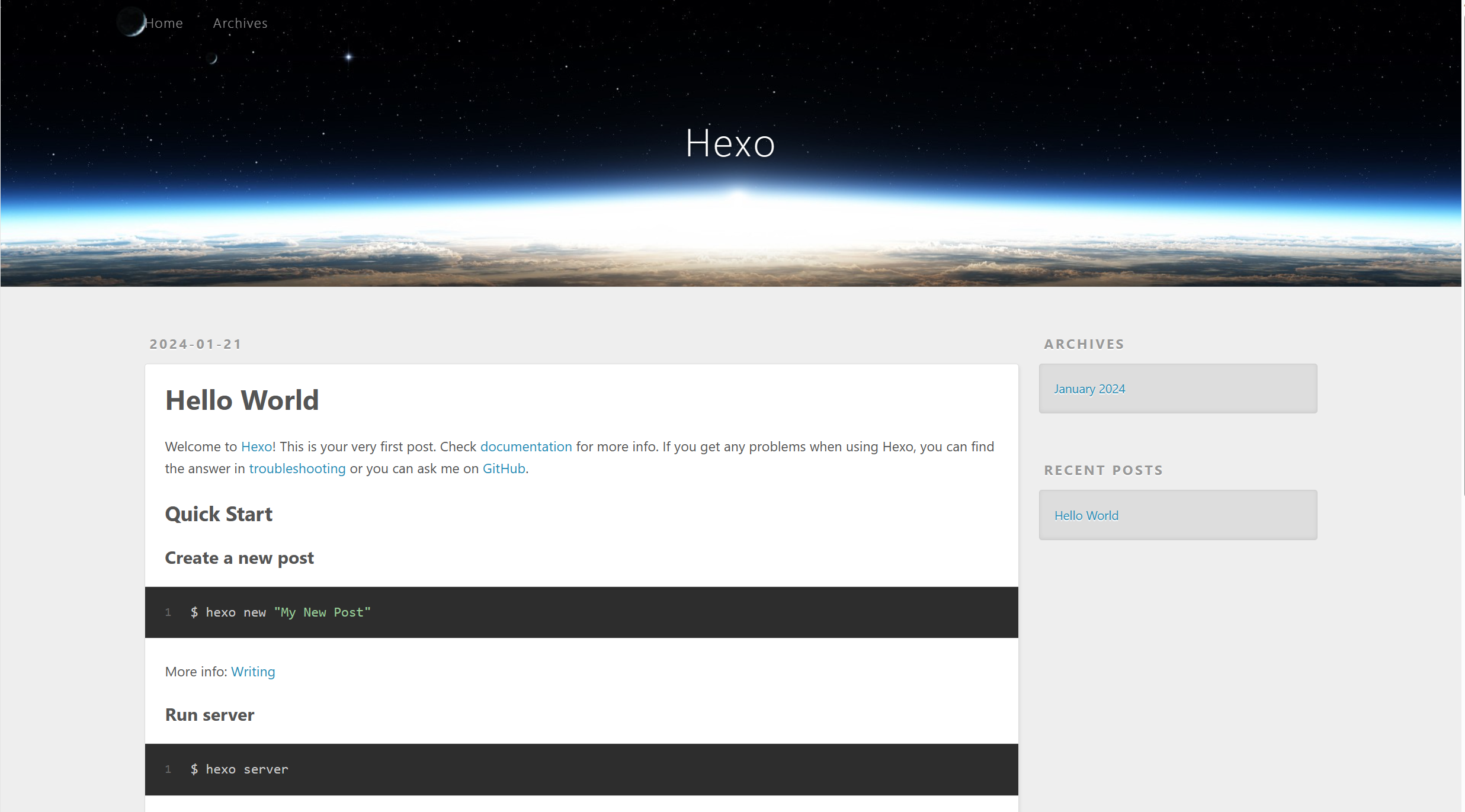Go to Archives in top navigation
This screenshot has height=812, width=1465.
click(x=240, y=23)
